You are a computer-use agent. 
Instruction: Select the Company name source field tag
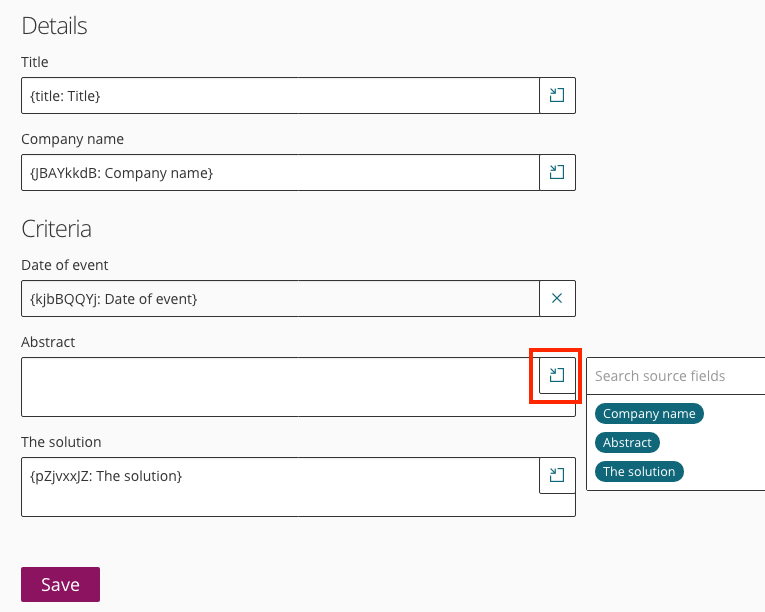(x=649, y=414)
